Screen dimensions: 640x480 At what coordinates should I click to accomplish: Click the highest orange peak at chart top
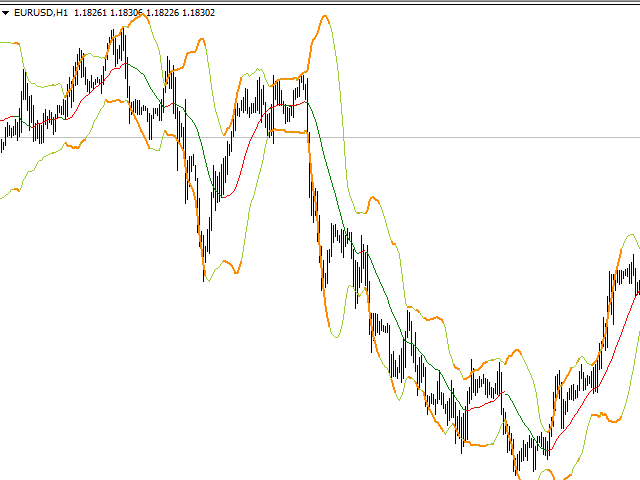click(323, 17)
